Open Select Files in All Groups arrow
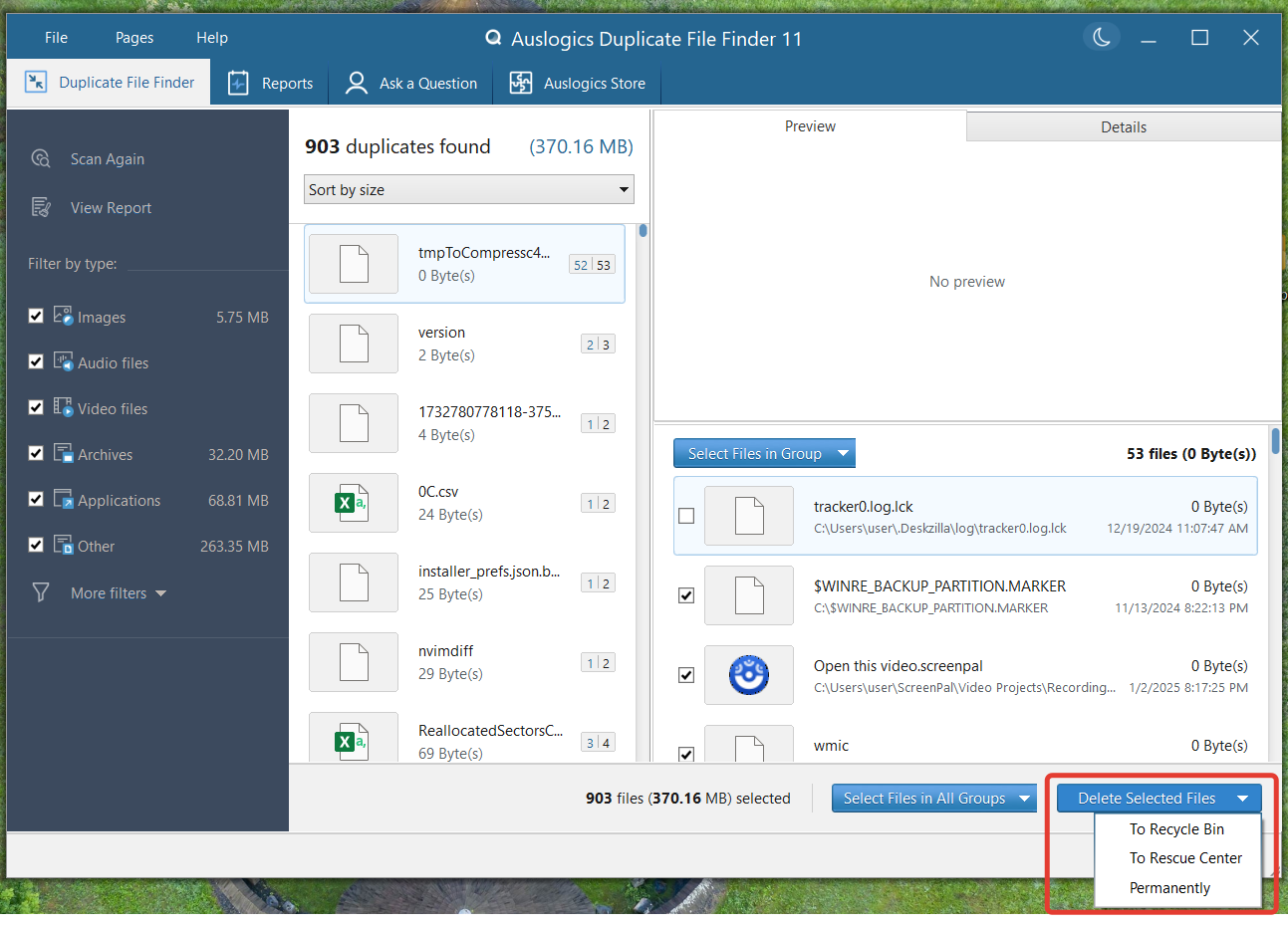 pyautogui.click(x=1025, y=799)
